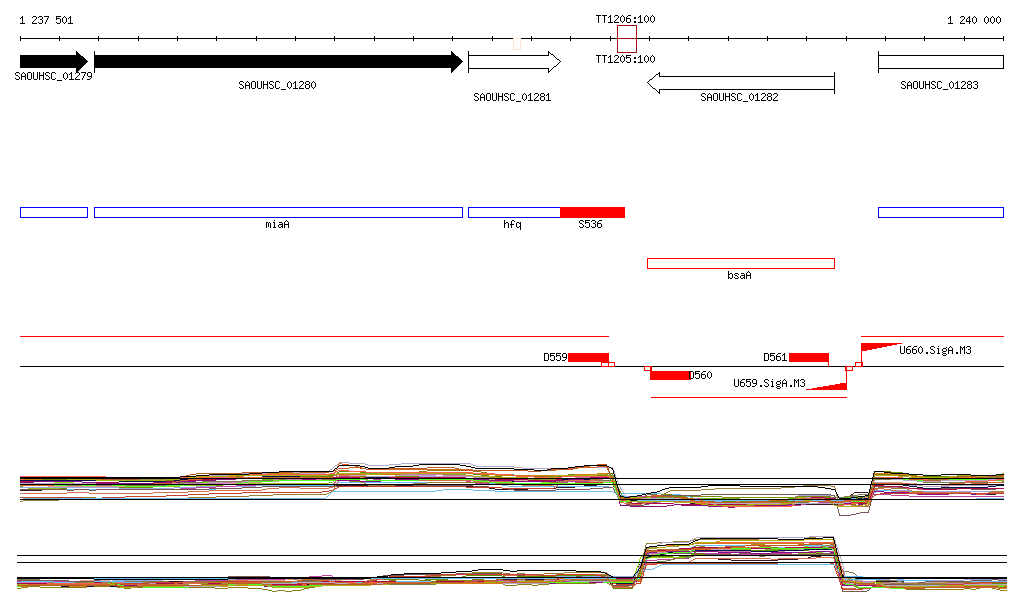Viewport: 1024px width, 611px height.
Task: Click the SAOUHSC_01279 black gene arrow
Action: click(x=54, y=62)
